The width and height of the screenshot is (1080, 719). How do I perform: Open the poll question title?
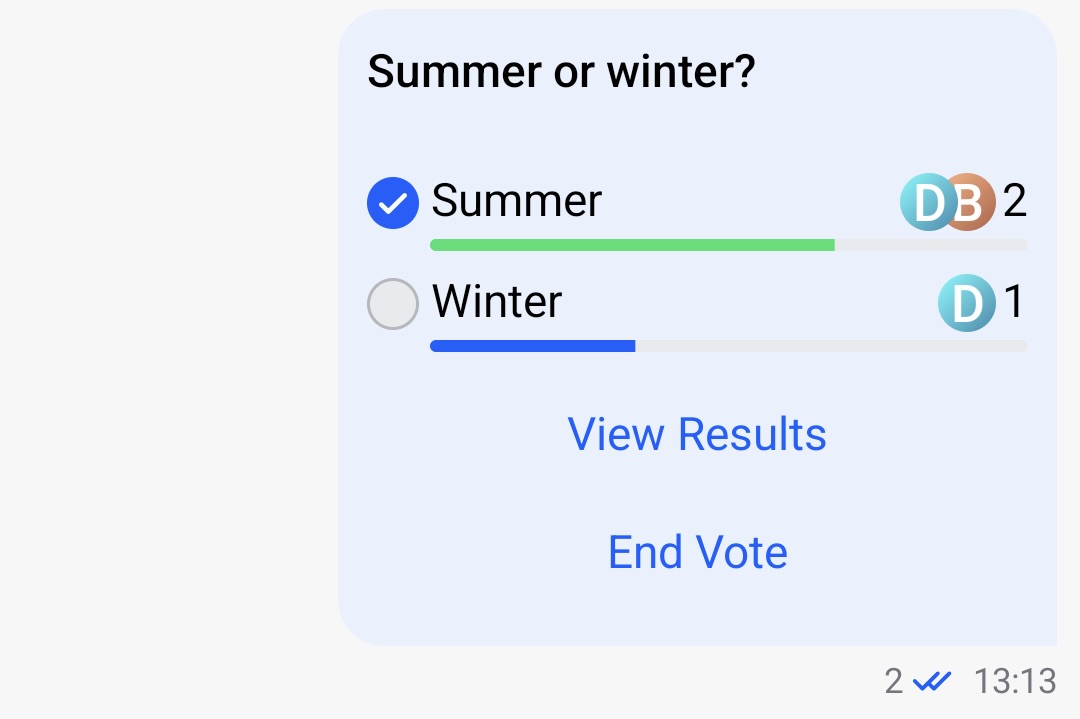(562, 70)
